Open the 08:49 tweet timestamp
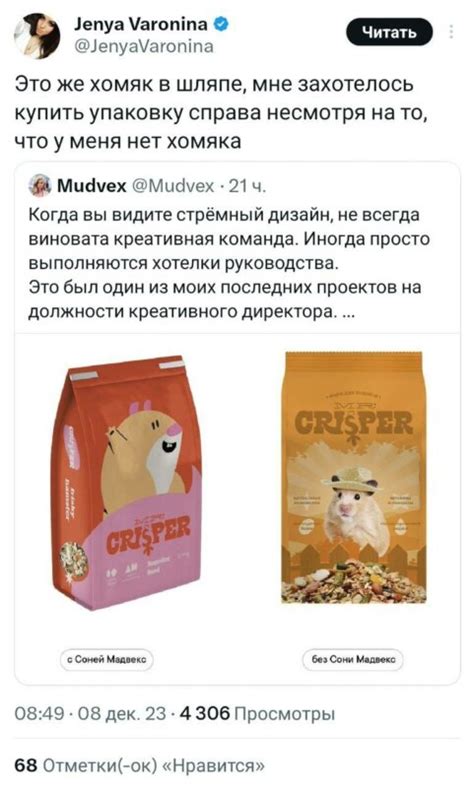 (x=40, y=713)
